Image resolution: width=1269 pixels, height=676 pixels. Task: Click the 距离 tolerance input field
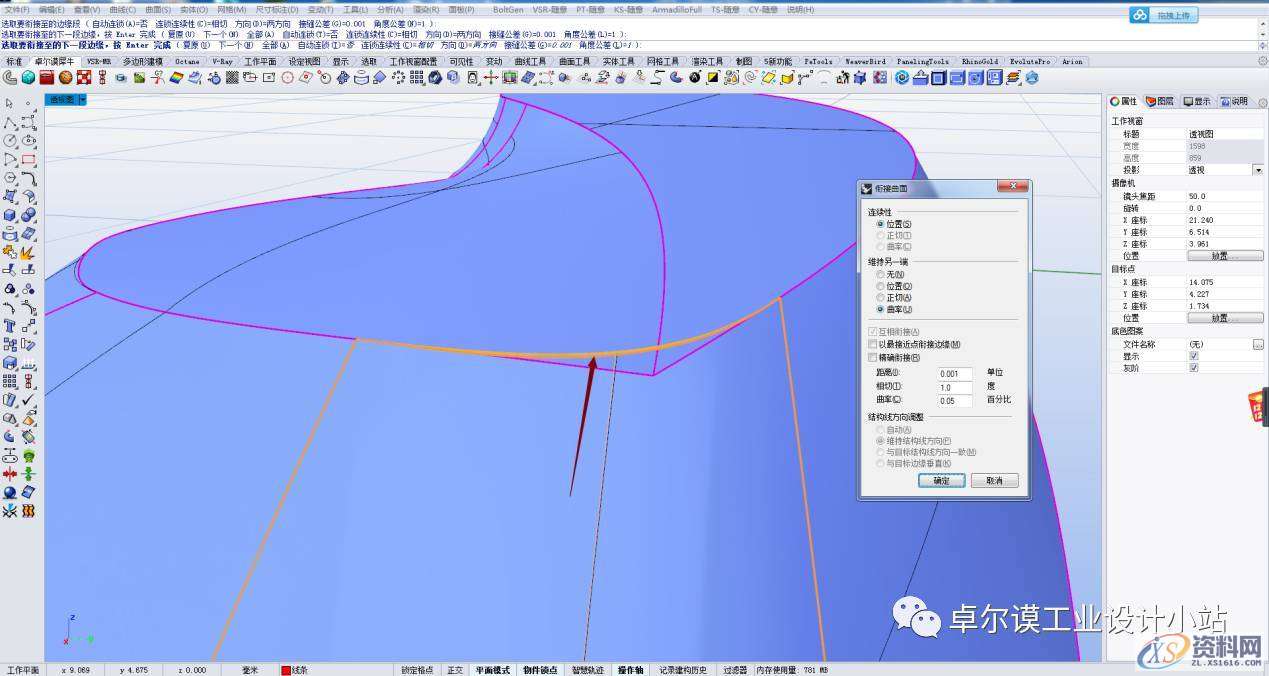pyautogui.click(x=954, y=374)
